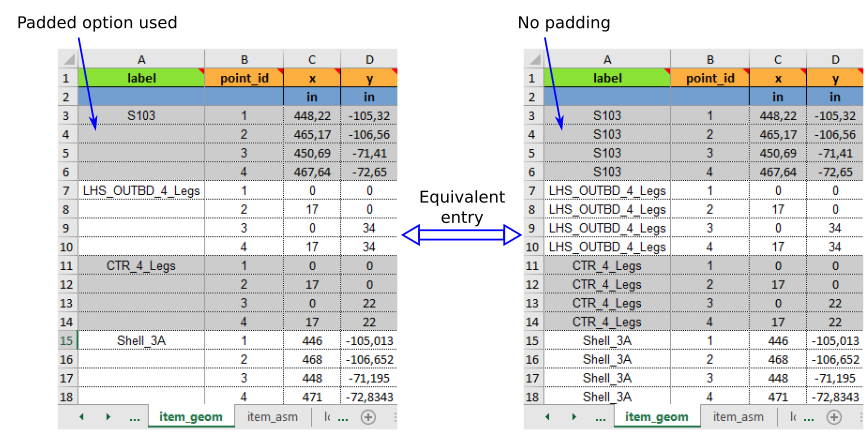The image size is (866, 432).
Task: Select the Shell_3A cell in the padded sheet
Action: point(141,341)
